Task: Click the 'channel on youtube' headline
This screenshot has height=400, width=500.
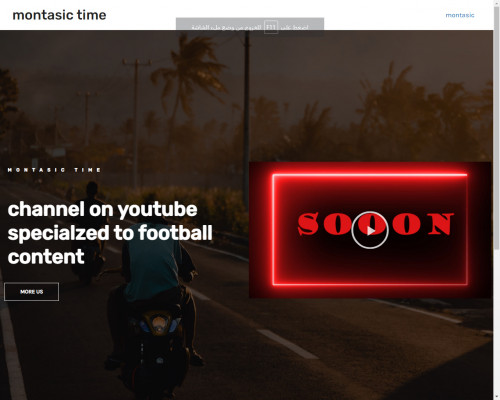Action: [102, 209]
